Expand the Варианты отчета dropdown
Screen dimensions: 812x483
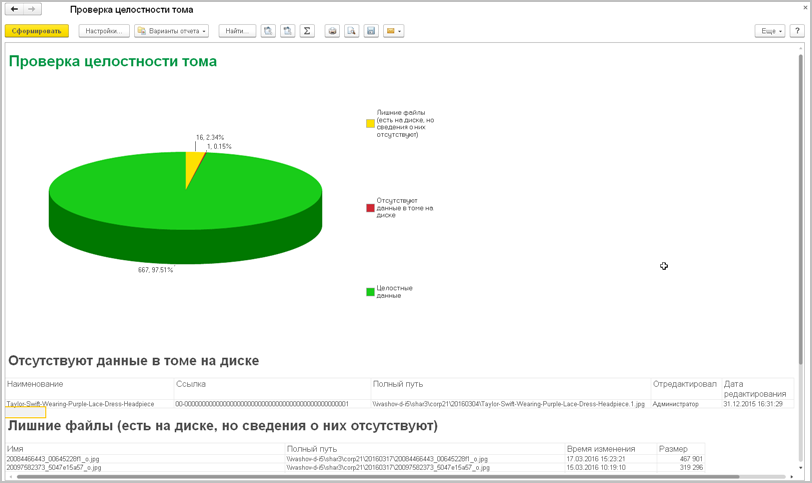[x=171, y=31]
